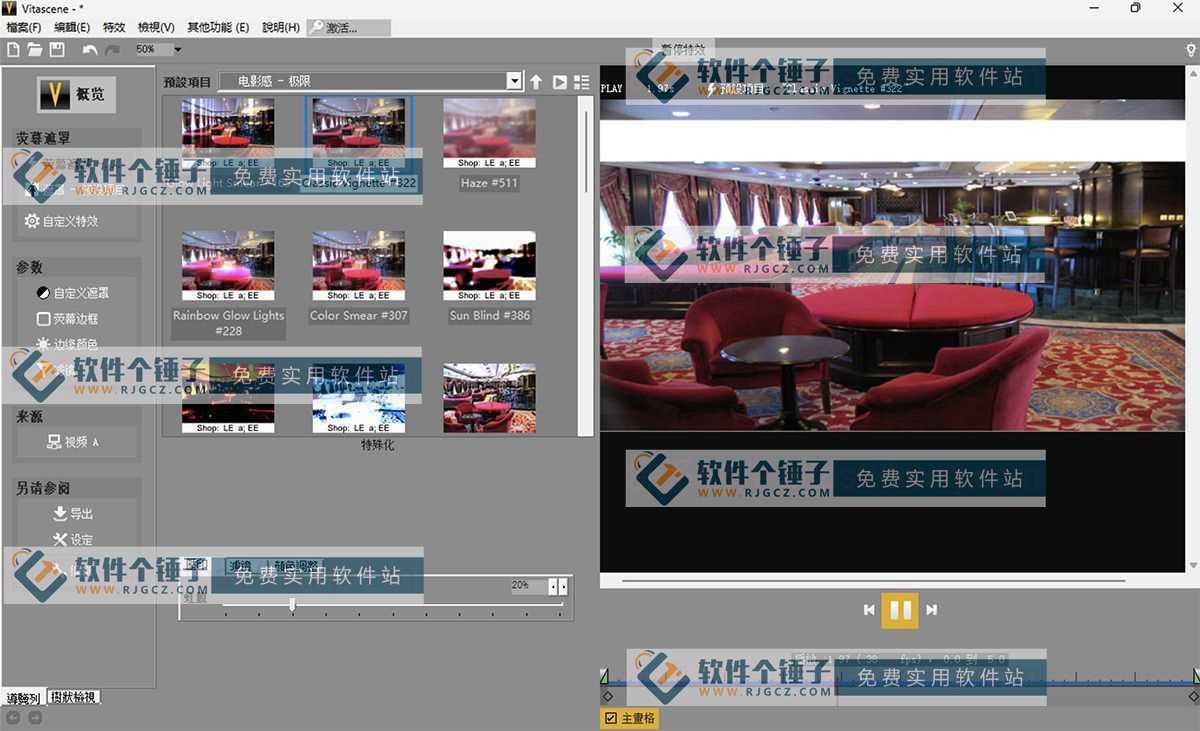This screenshot has height=731, width=1200.
Task: Select the Sun Blind #386 thumbnail
Action: (490, 265)
